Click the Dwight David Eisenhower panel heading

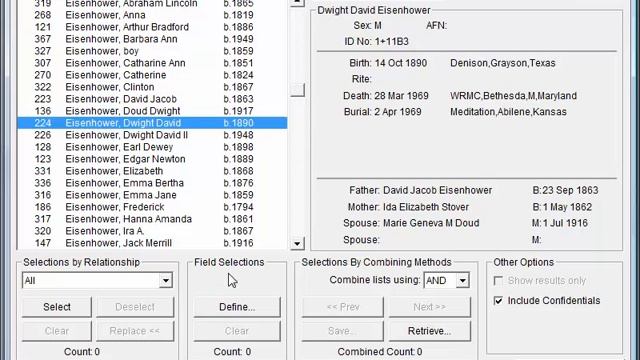374,11
